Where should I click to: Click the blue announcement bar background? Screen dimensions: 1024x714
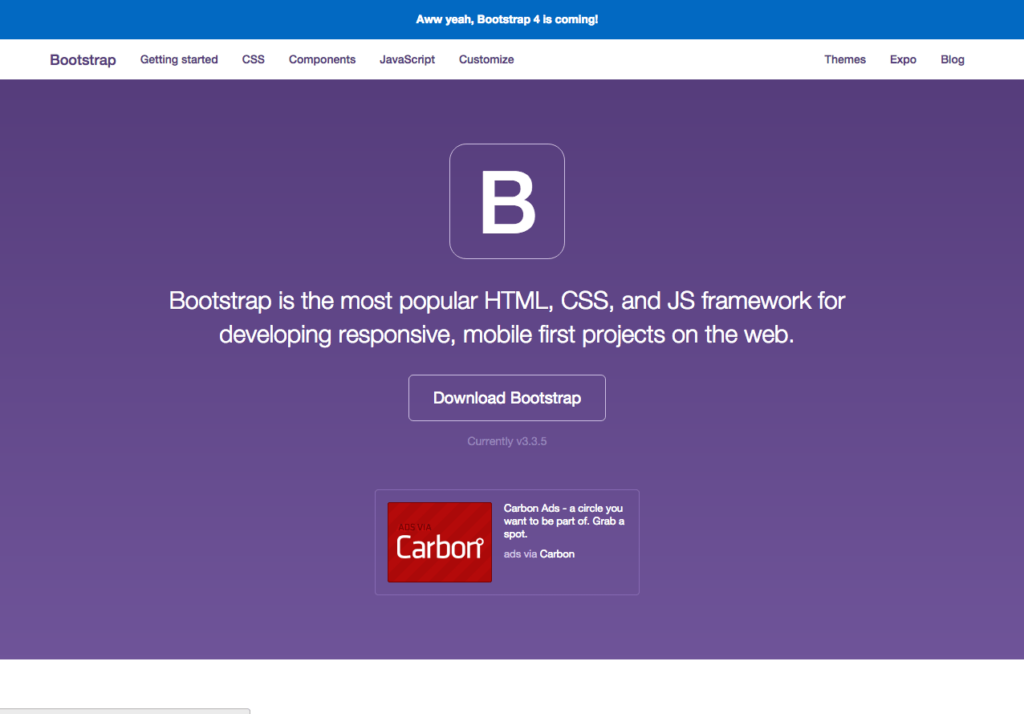point(196,20)
